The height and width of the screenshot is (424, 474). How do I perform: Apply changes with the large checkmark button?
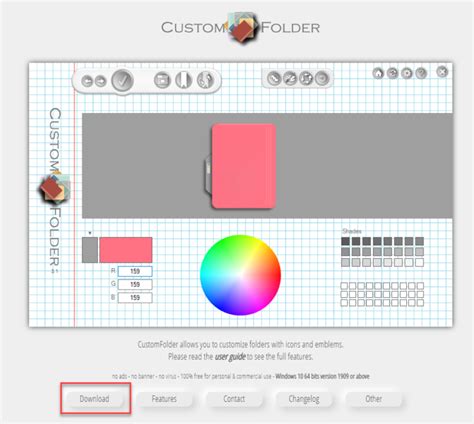[x=122, y=81]
